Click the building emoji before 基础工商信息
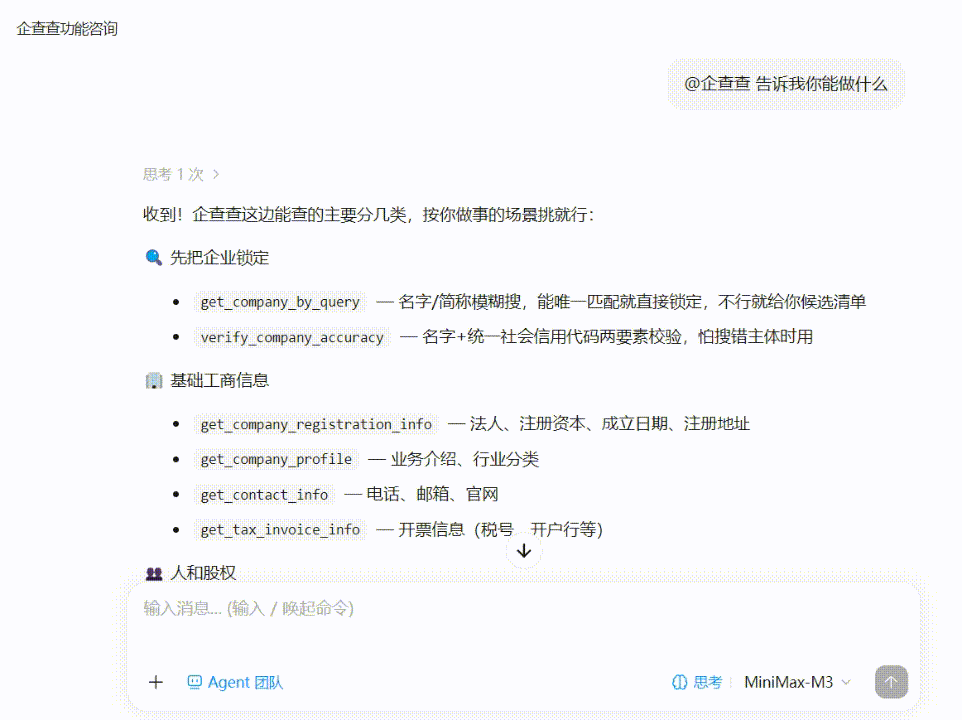962x720 pixels. [153, 381]
